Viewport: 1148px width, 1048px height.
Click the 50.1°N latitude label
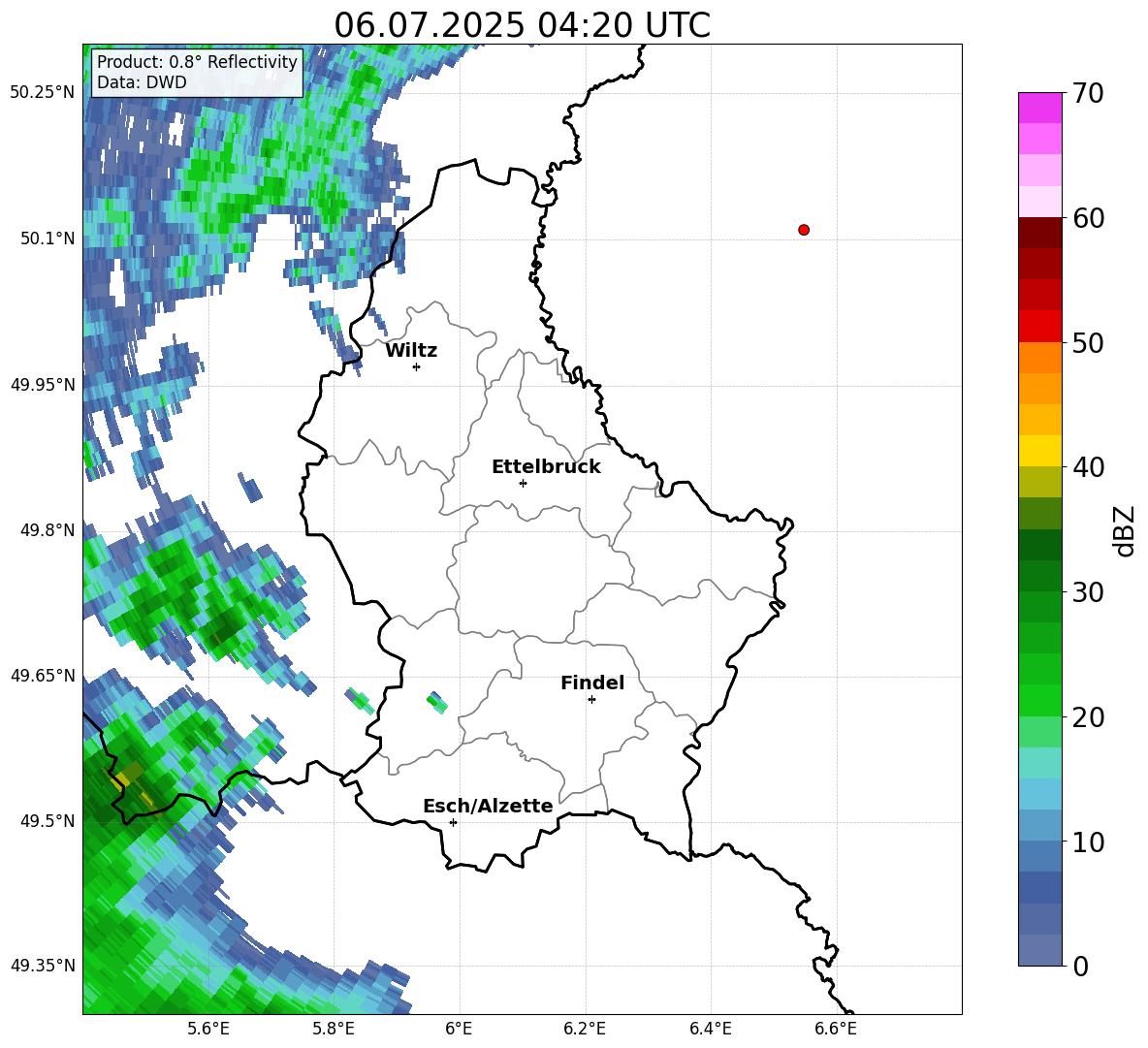click(48, 238)
